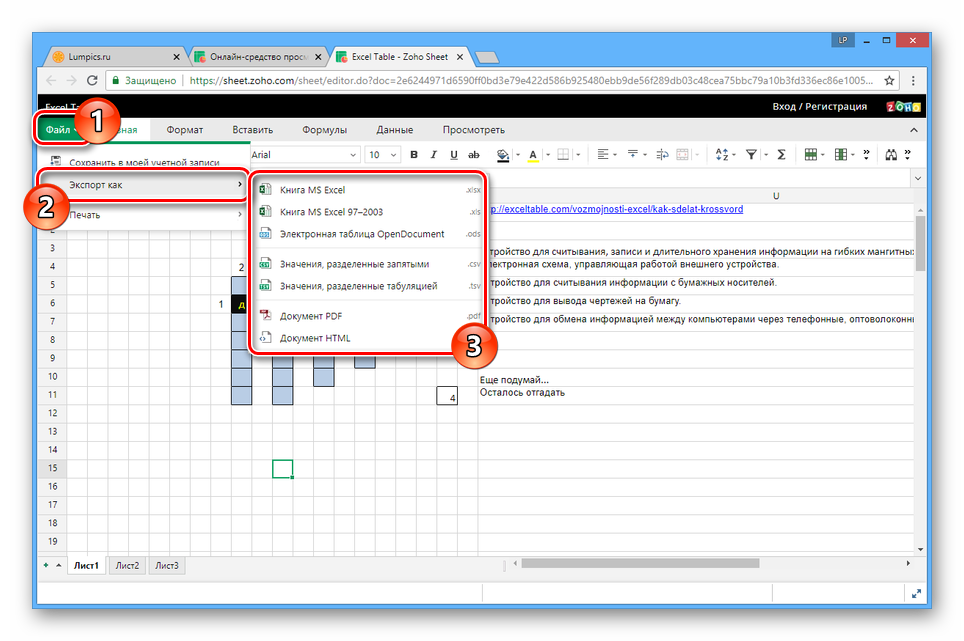Click the A-Z sort icon

pyautogui.click(x=722, y=155)
